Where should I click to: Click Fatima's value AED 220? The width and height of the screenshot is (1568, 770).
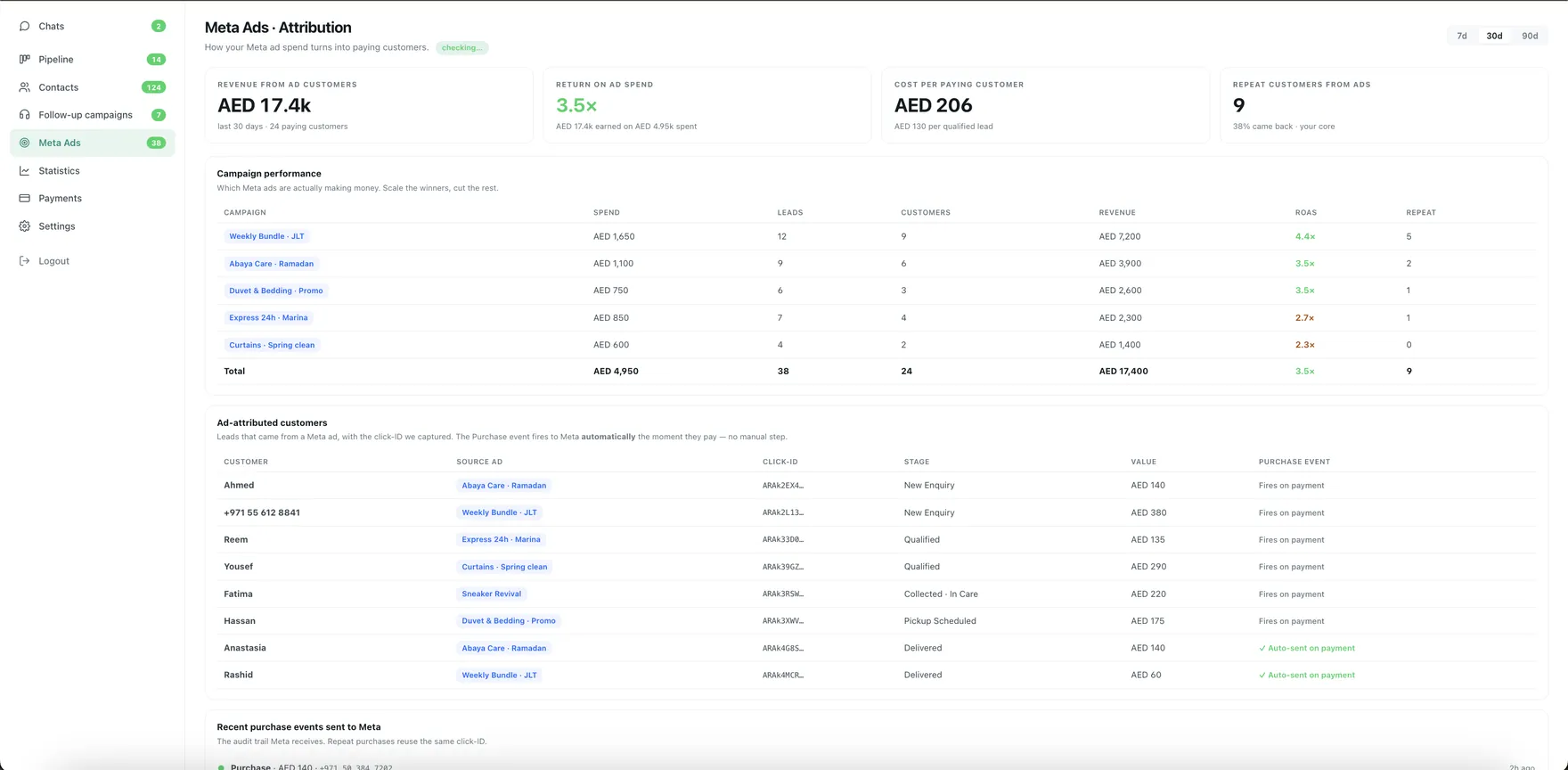1148,594
